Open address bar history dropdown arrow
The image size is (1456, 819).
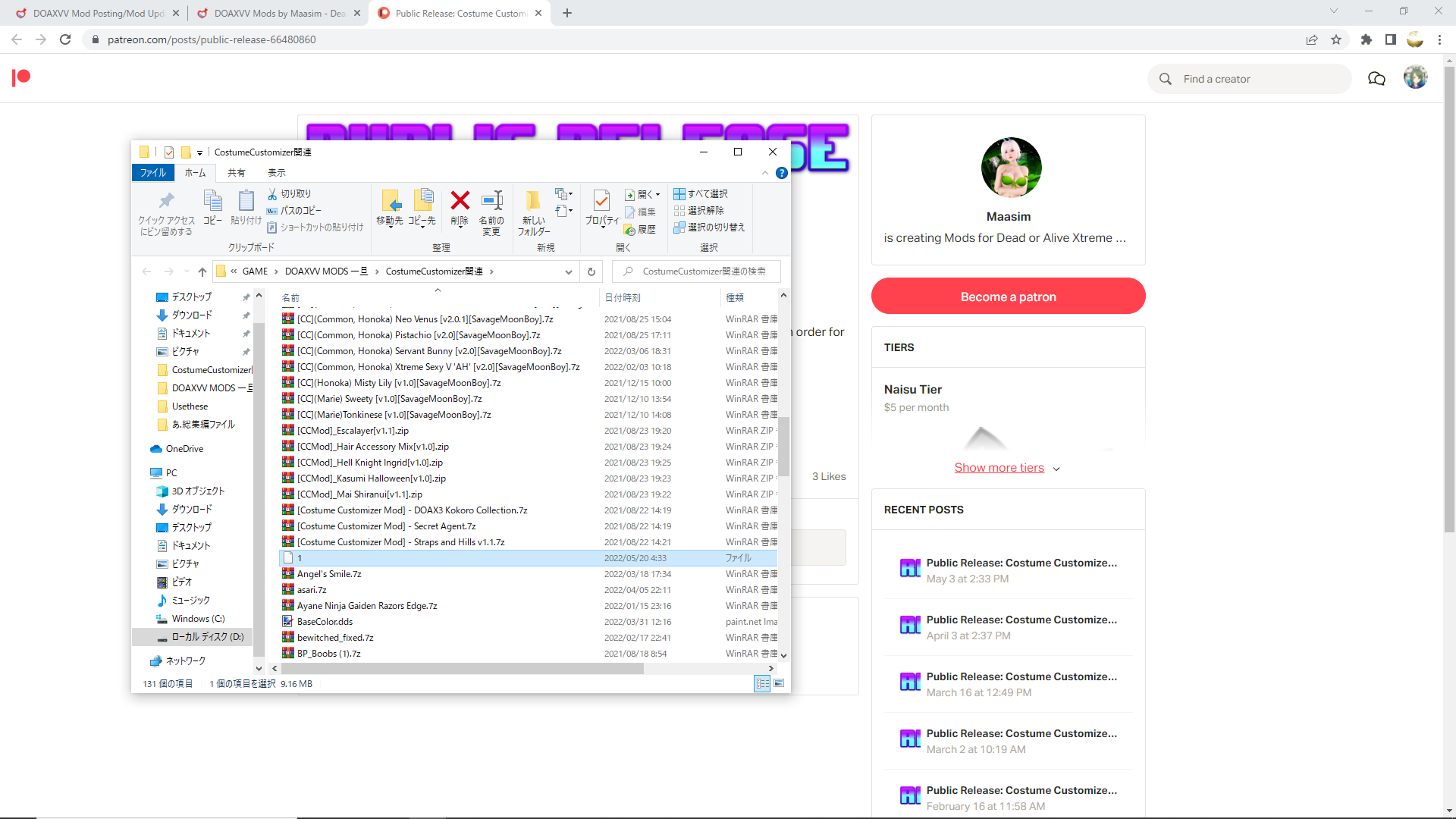pyautogui.click(x=568, y=271)
